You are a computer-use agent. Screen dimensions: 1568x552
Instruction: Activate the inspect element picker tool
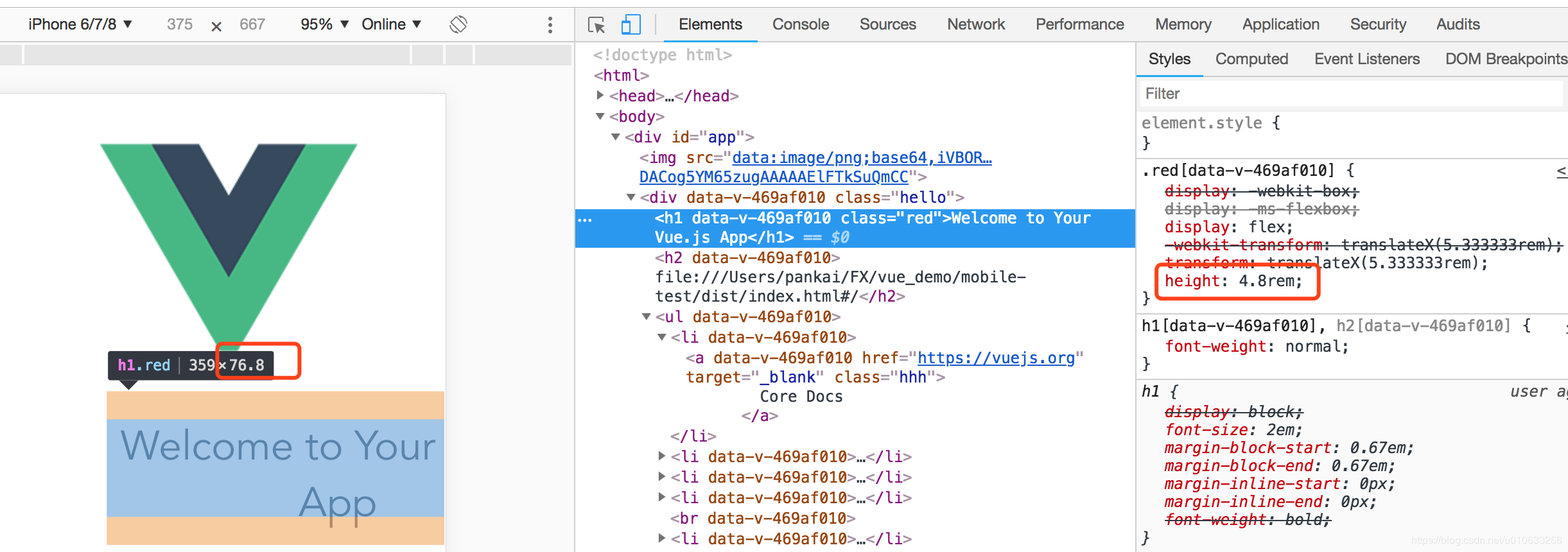597,24
